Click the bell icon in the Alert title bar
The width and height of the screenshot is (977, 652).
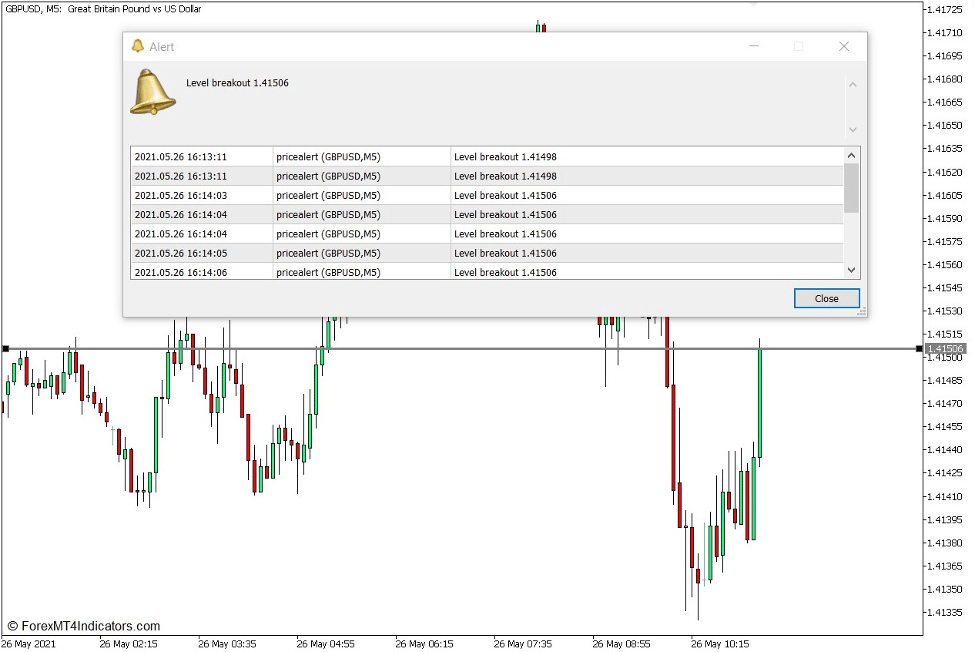pos(140,46)
